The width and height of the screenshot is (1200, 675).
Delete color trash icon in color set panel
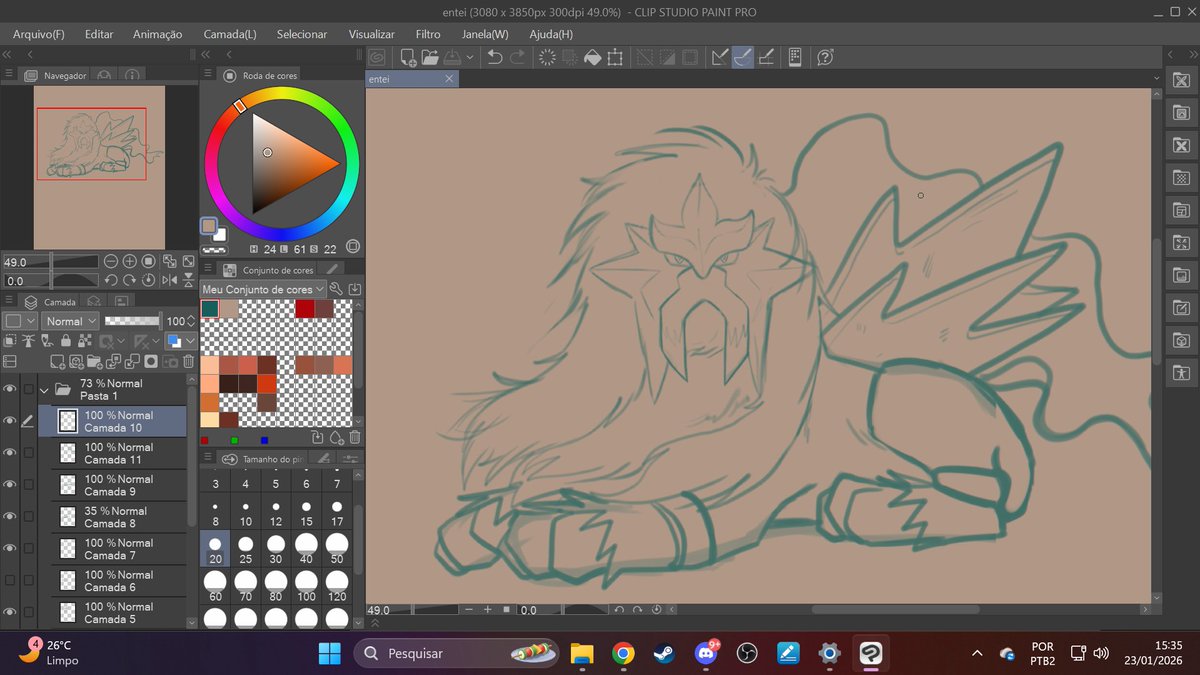355,437
